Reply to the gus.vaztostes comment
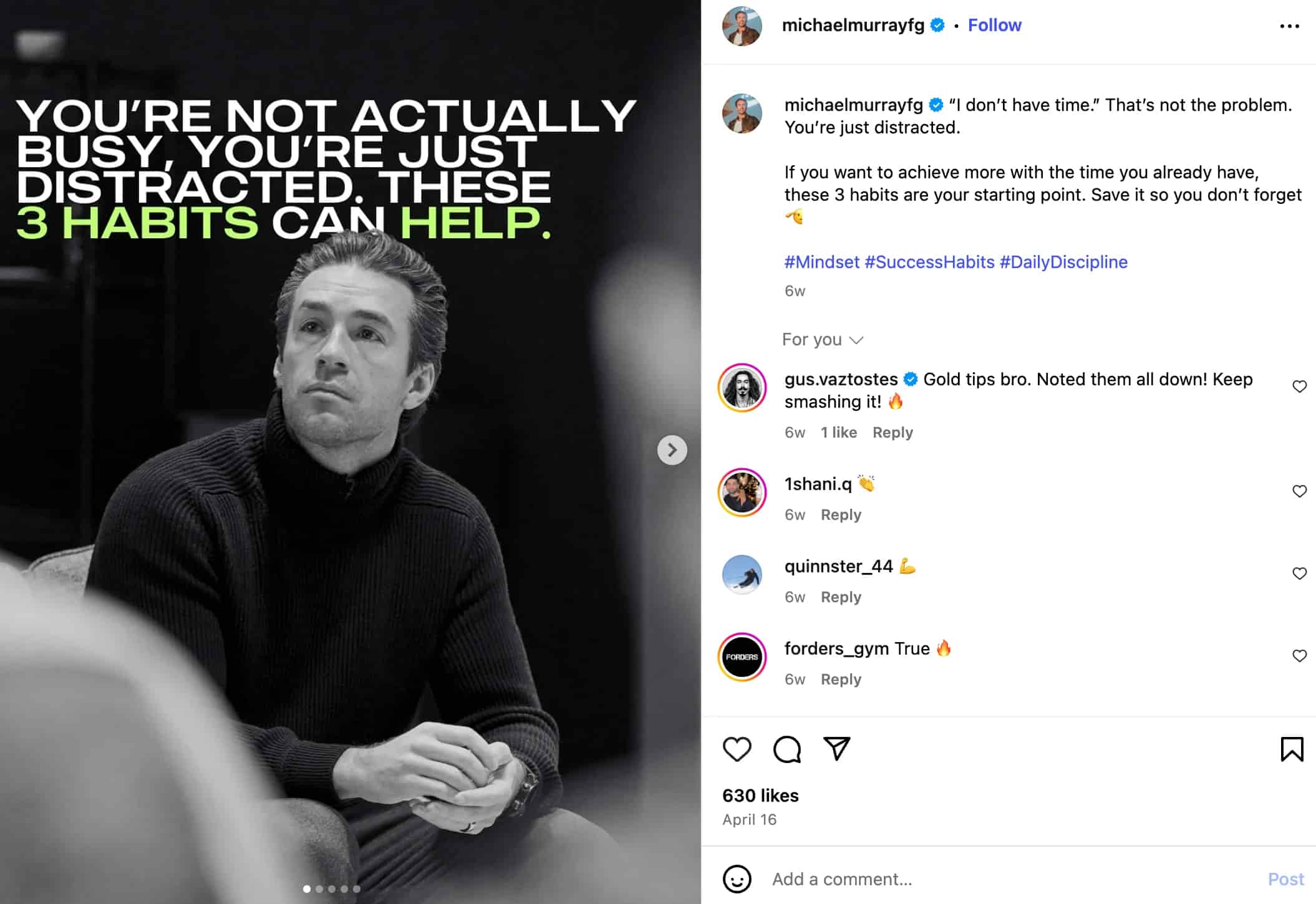 (892, 433)
